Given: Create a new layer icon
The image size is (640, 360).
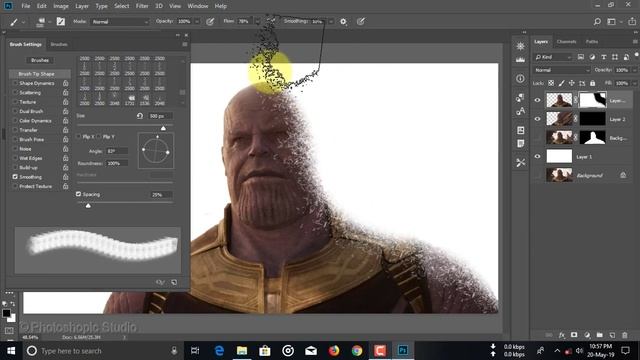Looking at the screenshot, I should (x=612, y=335).
